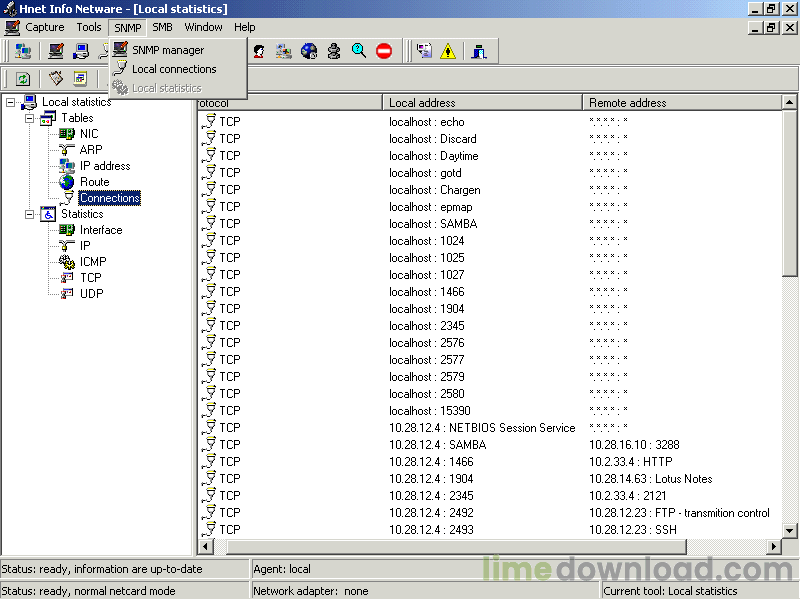Open the Tools menu

pos(89,27)
